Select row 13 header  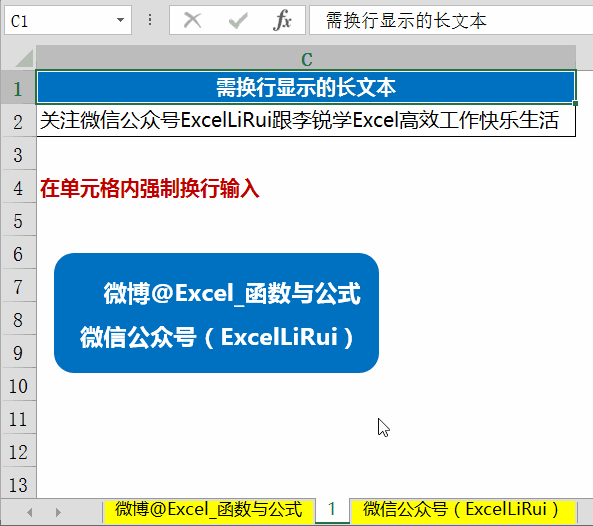[18, 483]
